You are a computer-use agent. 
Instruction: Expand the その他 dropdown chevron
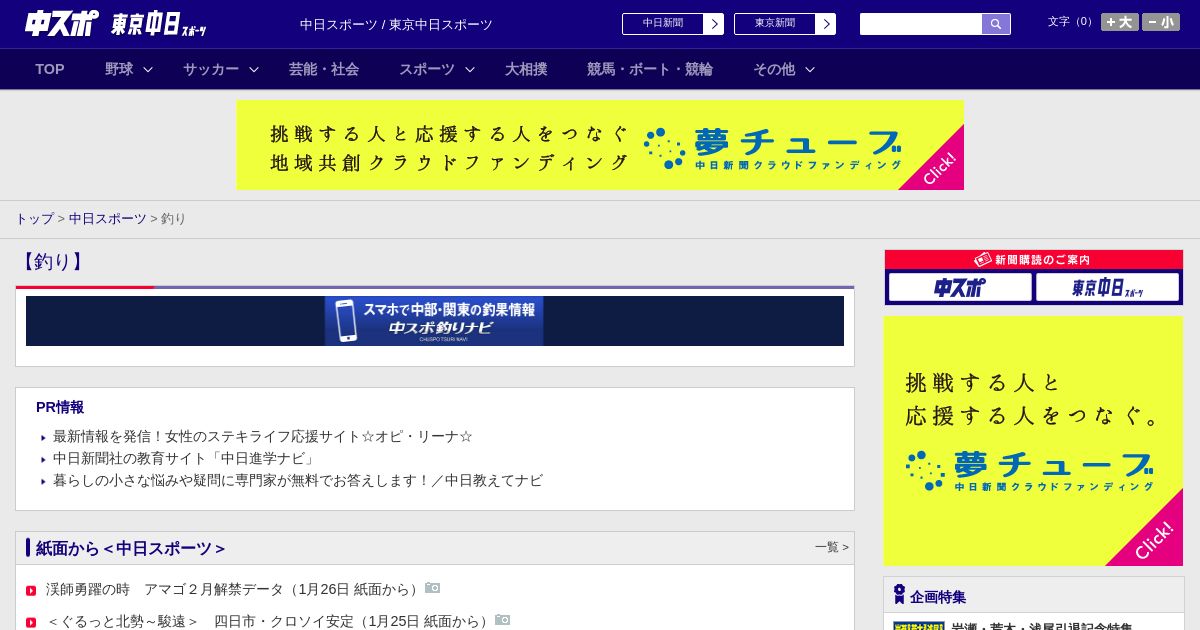(810, 69)
